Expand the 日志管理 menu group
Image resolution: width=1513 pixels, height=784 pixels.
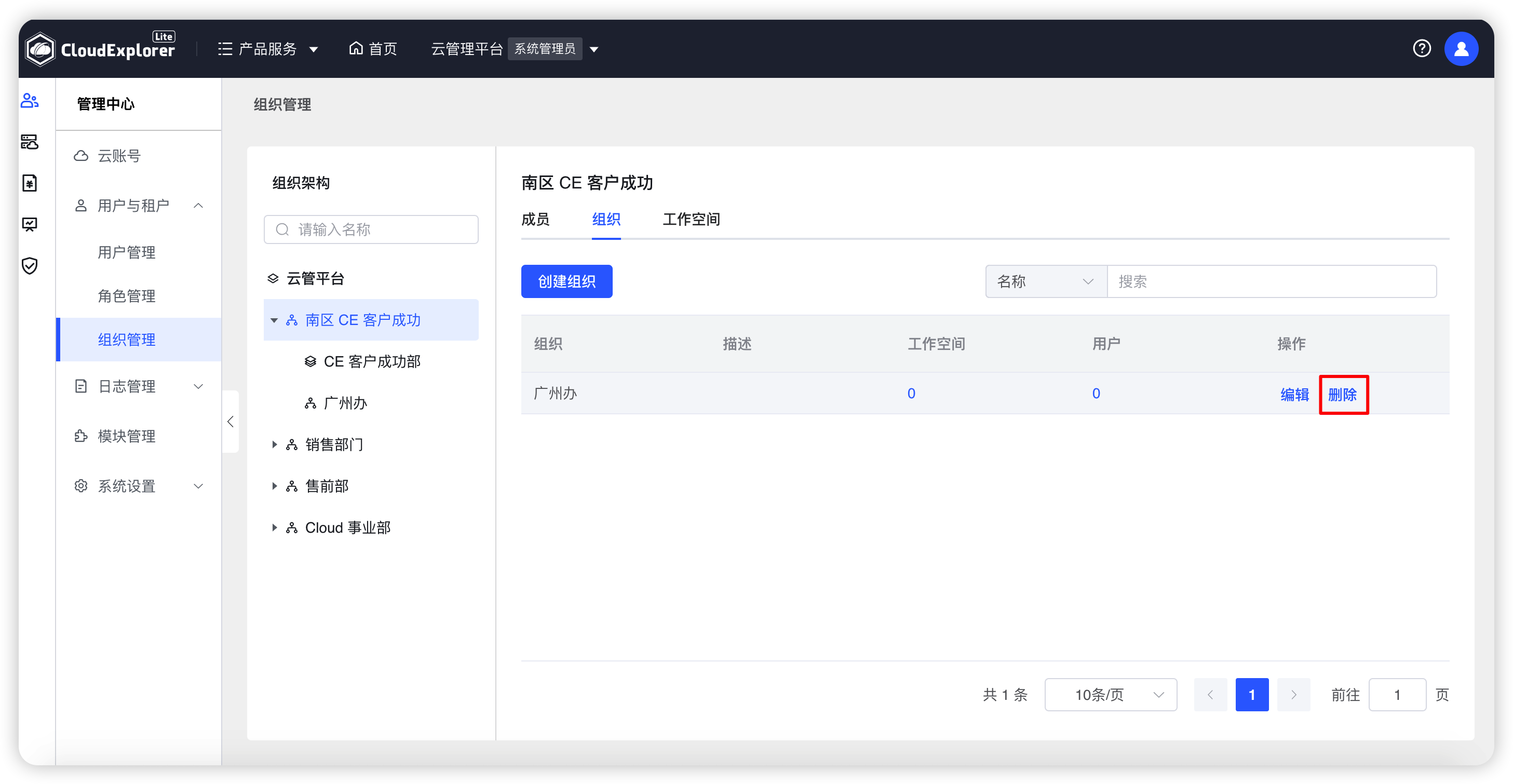(198, 386)
